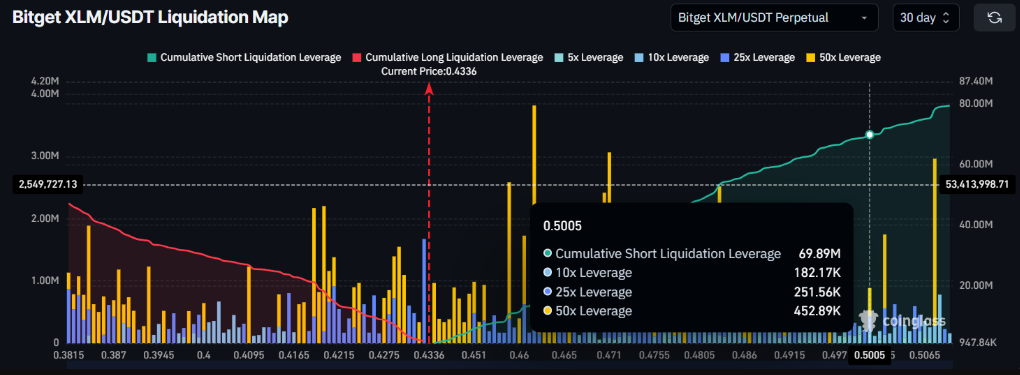Click the yellow 50x Leverage swatch
Screen dimensions: 1020x375
pyautogui.click(x=810, y=57)
